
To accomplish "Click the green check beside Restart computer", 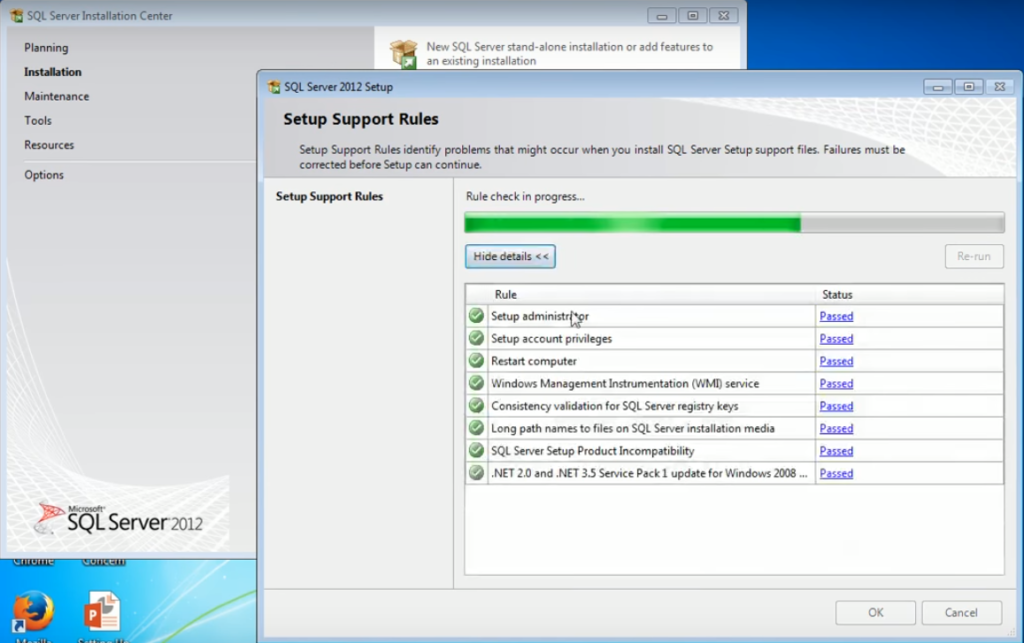I will pyautogui.click(x=476, y=361).
